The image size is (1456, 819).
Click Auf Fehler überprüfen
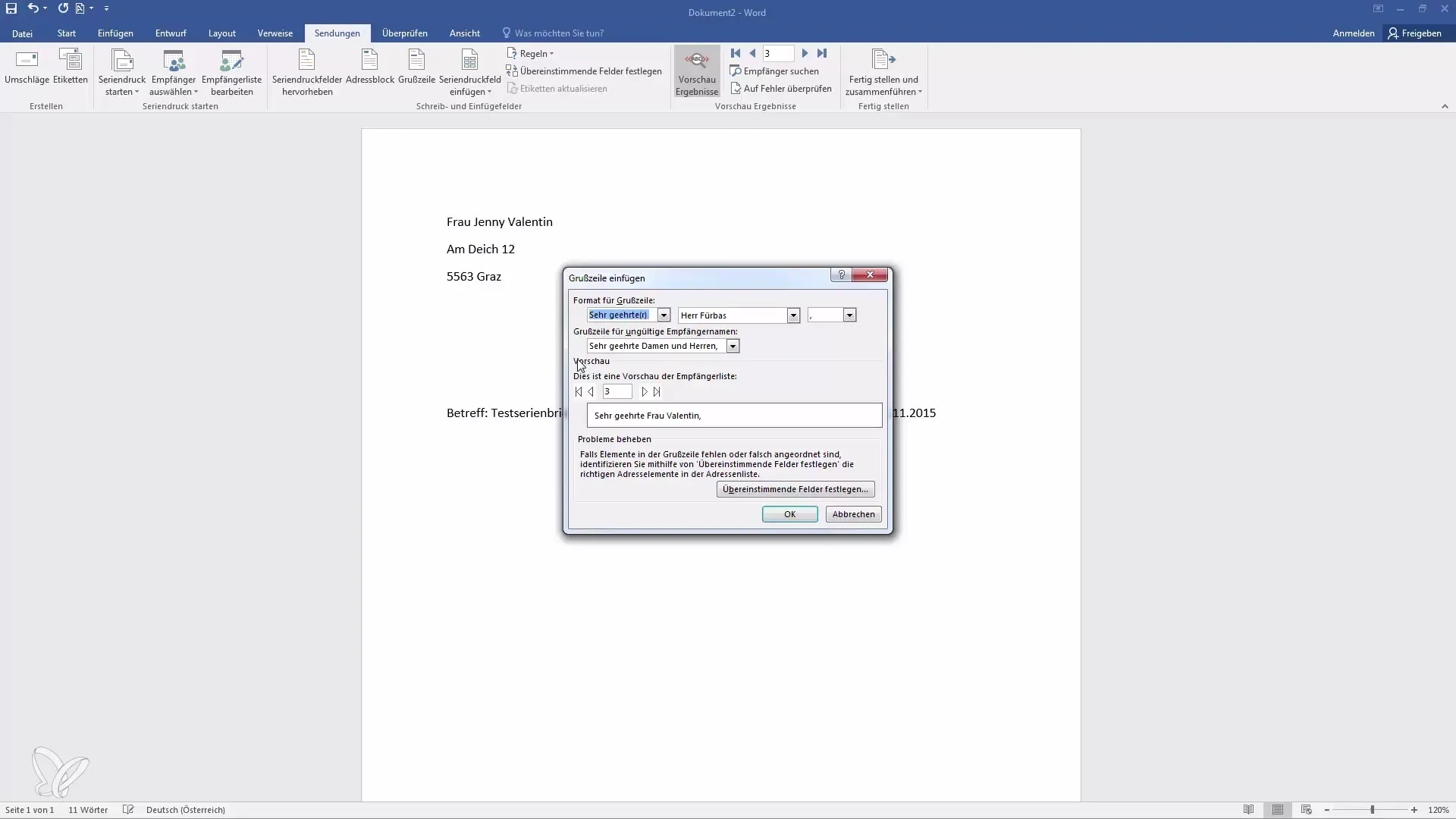tap(780, 89)
